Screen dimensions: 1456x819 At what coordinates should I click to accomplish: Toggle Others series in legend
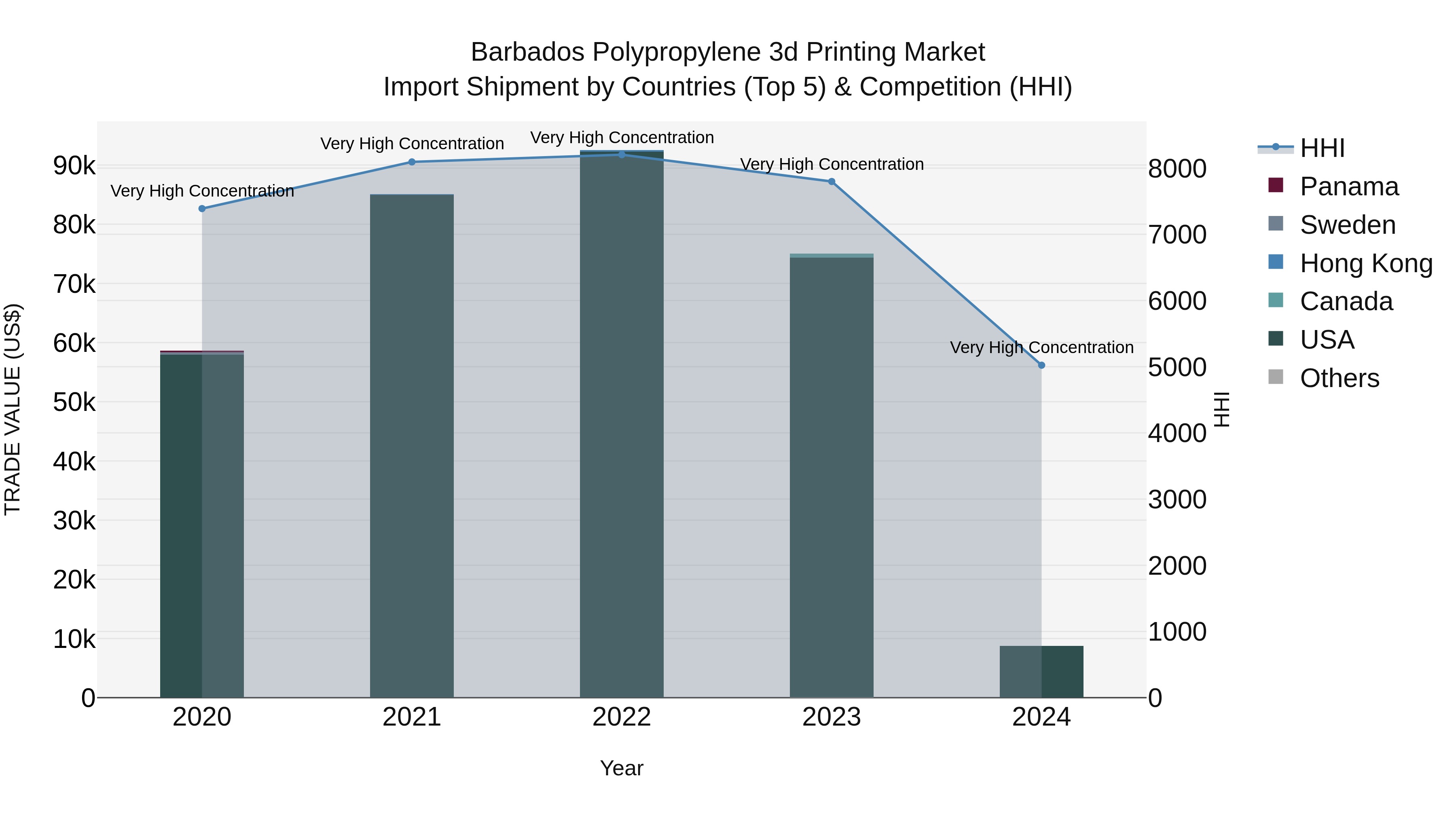tap(1324, 378)
